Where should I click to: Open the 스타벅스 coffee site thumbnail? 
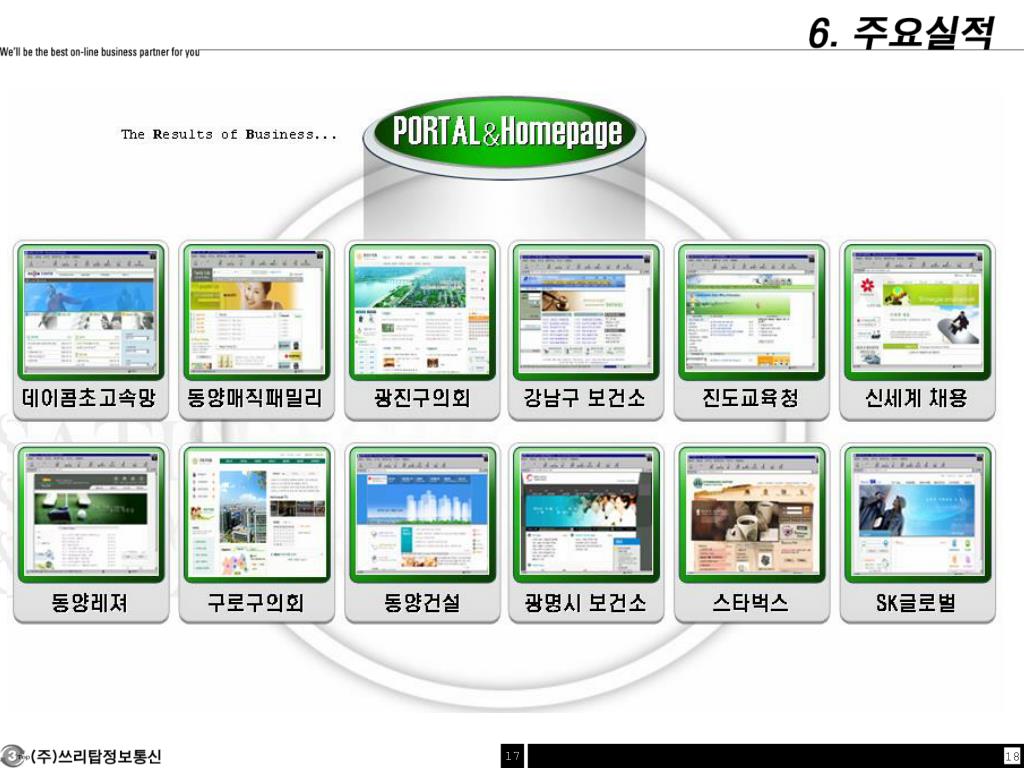pyautogui.click(x=752, y=515)
